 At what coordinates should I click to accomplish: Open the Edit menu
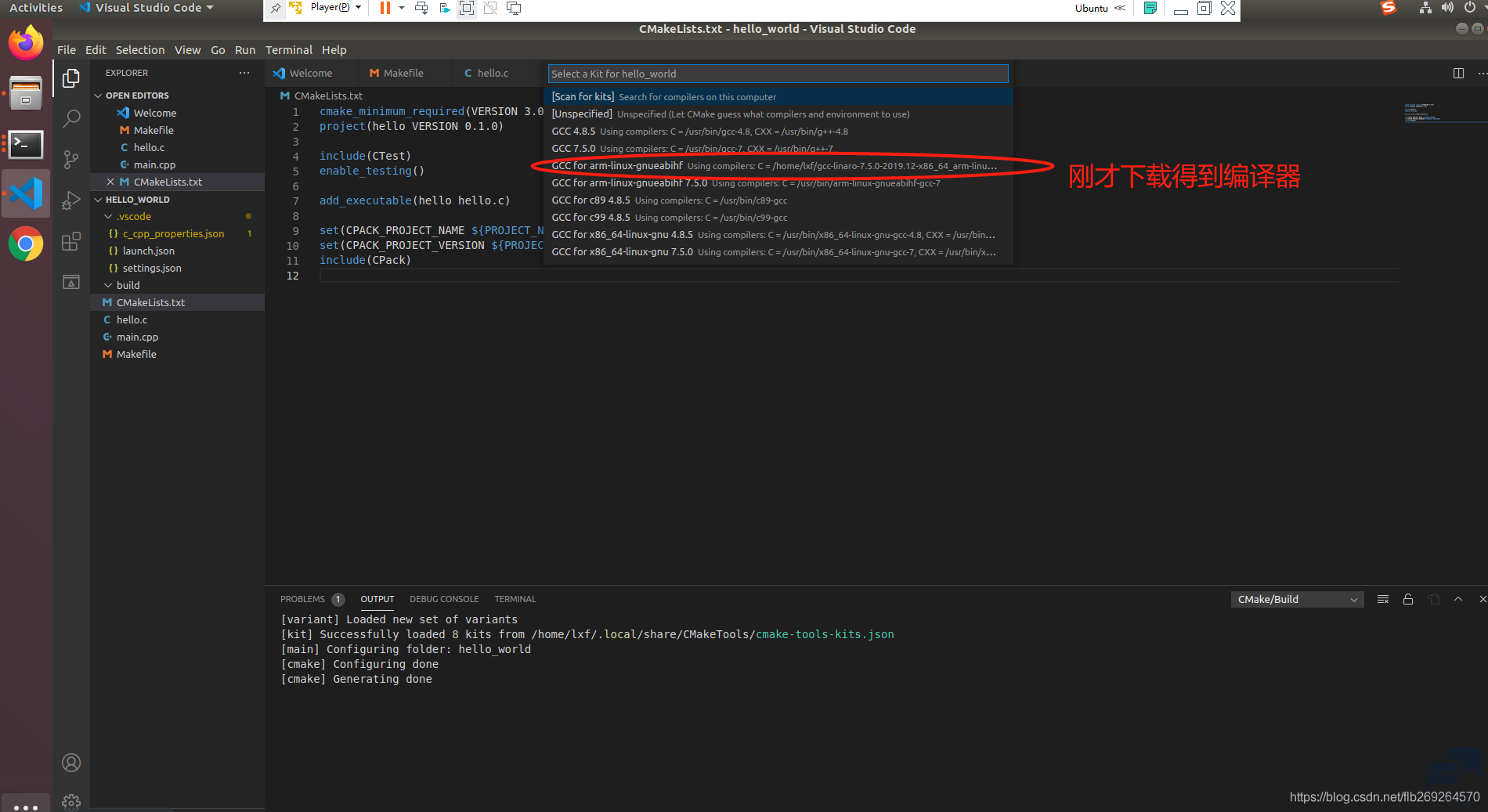pyautogui.click(x=96, y=50)
